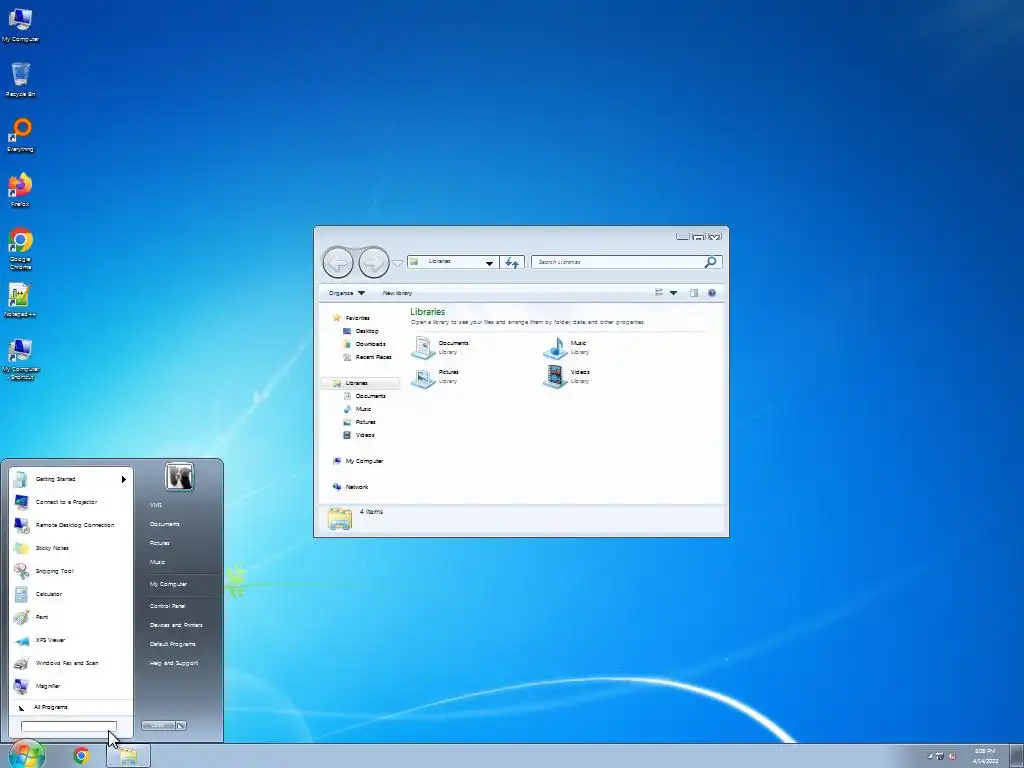Click the Start menu search field
This screenshot has height=768, width=1024.
pyautogui.click(x=69, y=726)
